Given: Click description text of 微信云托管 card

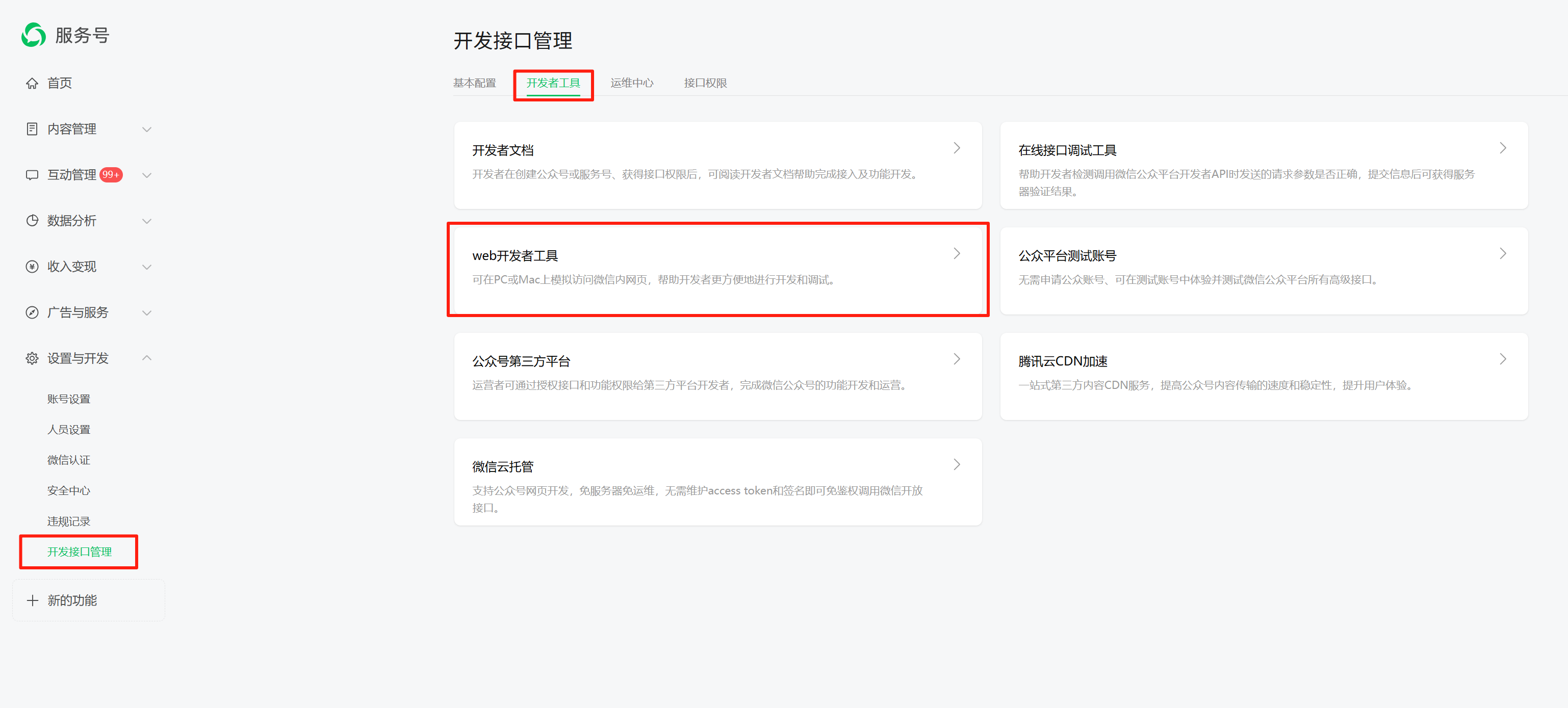Looking at the screenshot, I should click(x=698, y=499).
